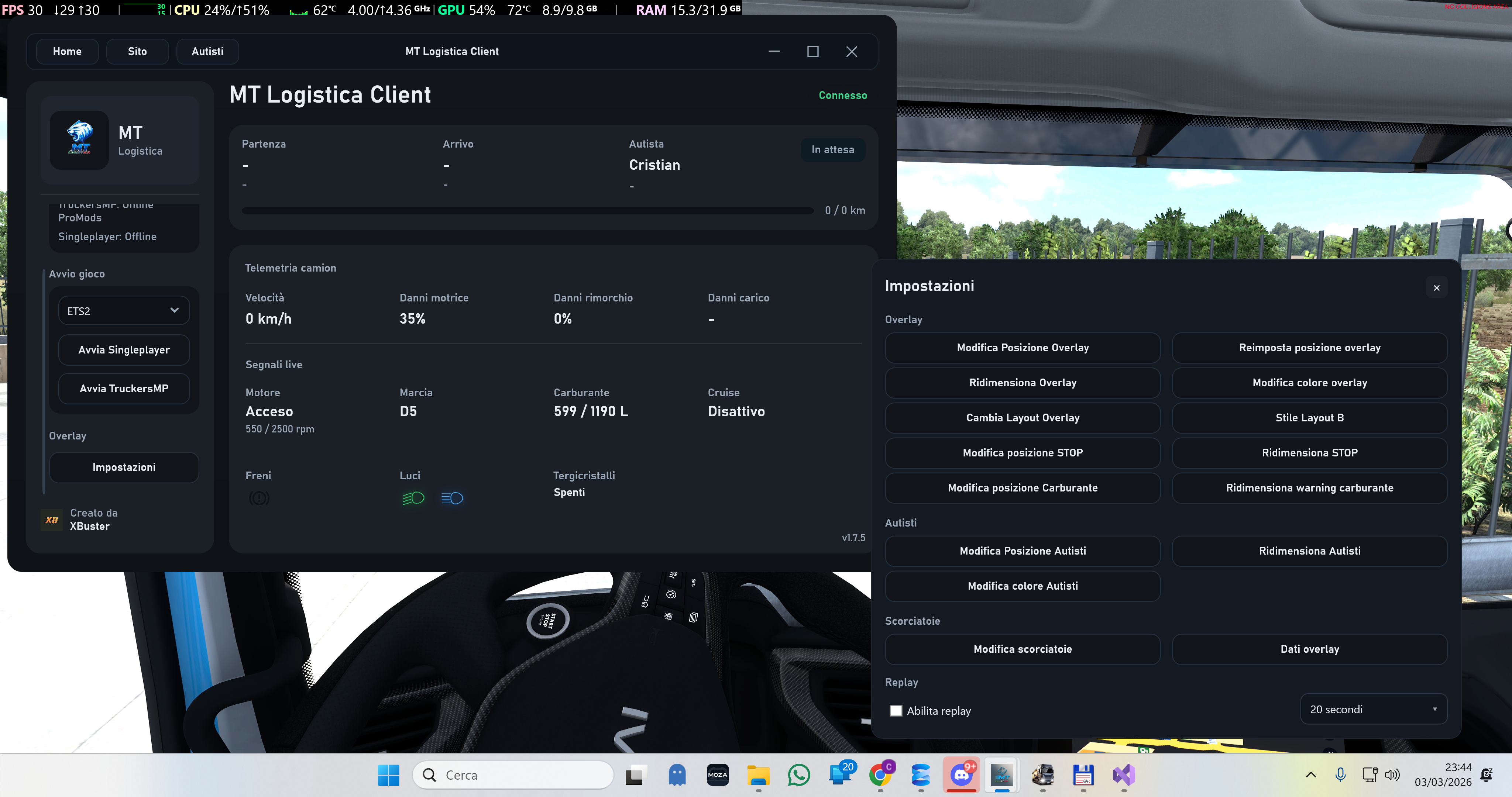Click the blue low beam lights icon

(452, 498)
